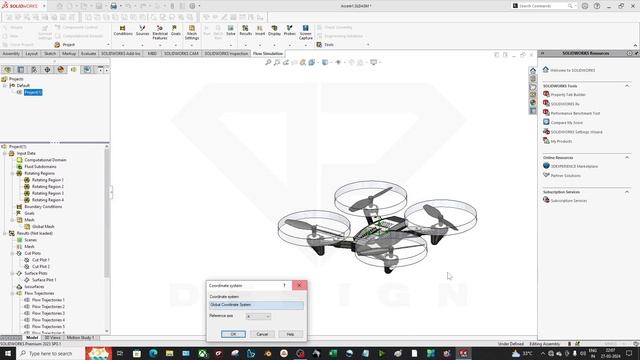Screen dimensions: 640x360
Task: Select Surface Plot 1 tree item
Action: tap(44, 280)
